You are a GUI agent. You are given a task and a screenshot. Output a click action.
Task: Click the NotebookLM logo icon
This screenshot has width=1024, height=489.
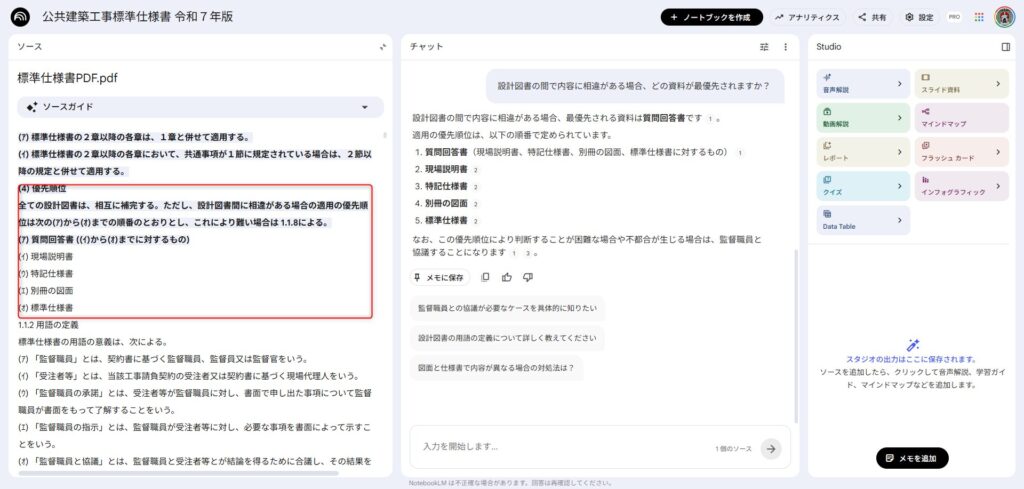click(20, 17)
